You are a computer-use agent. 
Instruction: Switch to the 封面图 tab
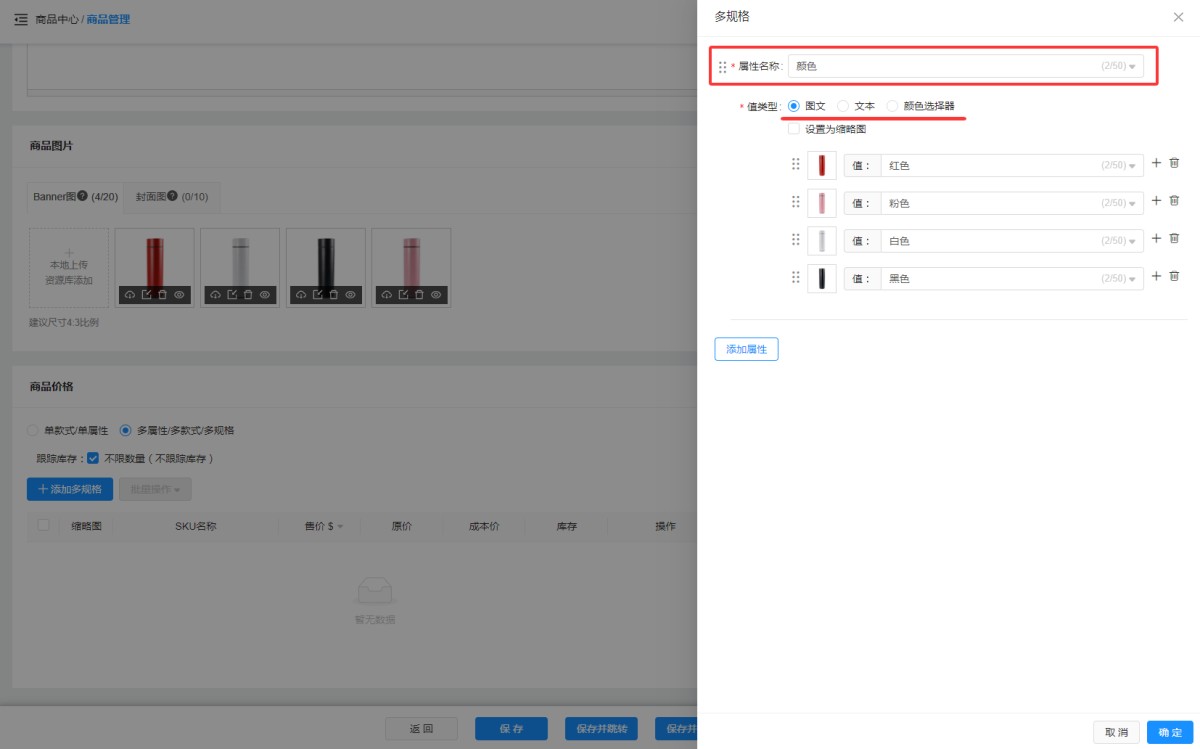click(172, 197)
